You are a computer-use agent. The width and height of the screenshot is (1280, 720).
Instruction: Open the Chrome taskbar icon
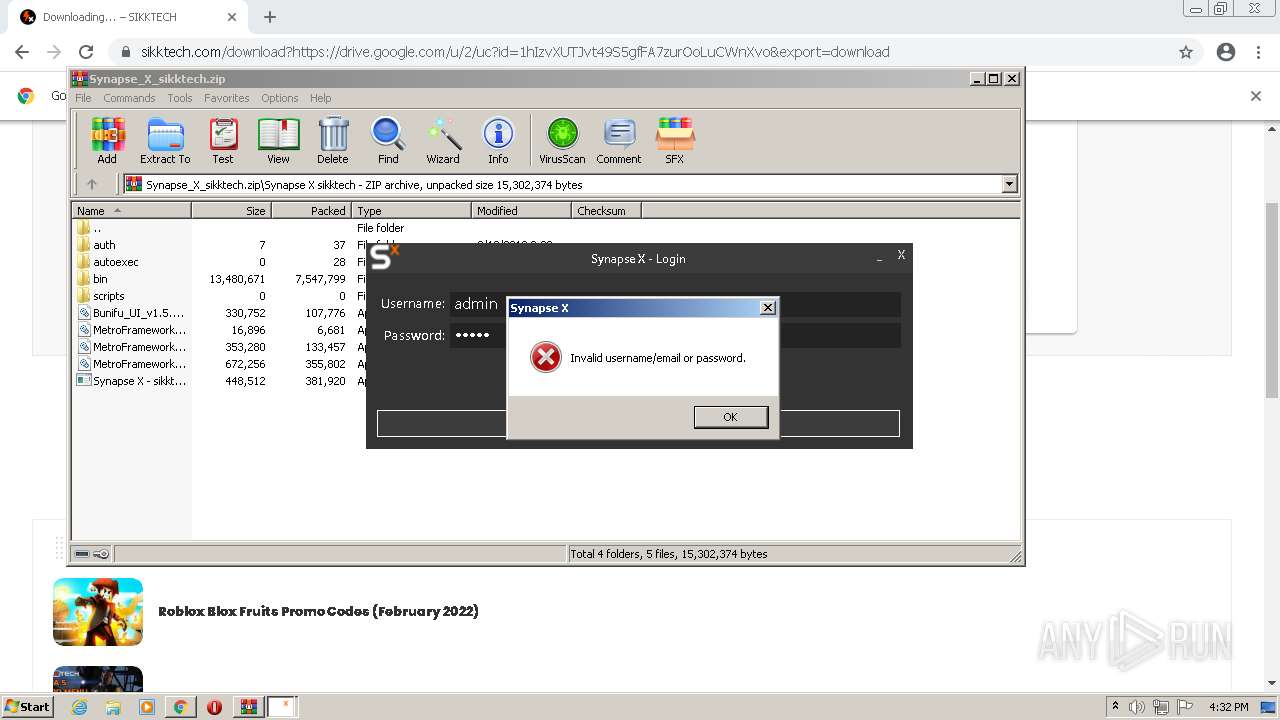[x=180, y=707]
